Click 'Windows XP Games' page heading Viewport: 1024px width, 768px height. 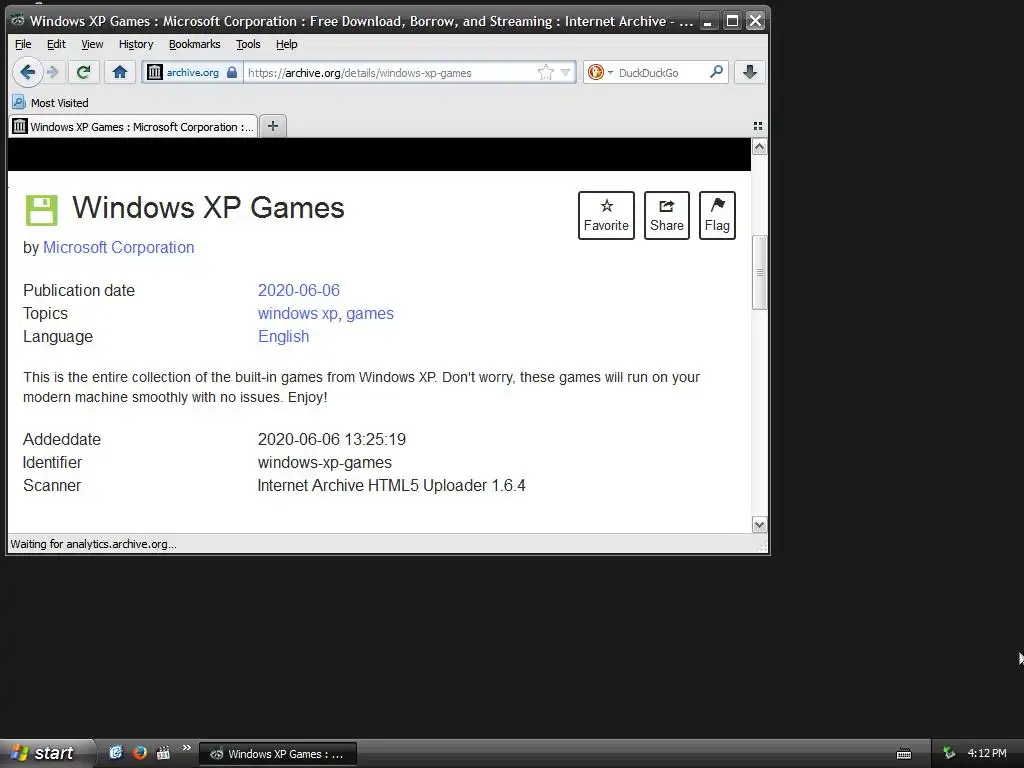pyautogui.click(x=208, y=208)
